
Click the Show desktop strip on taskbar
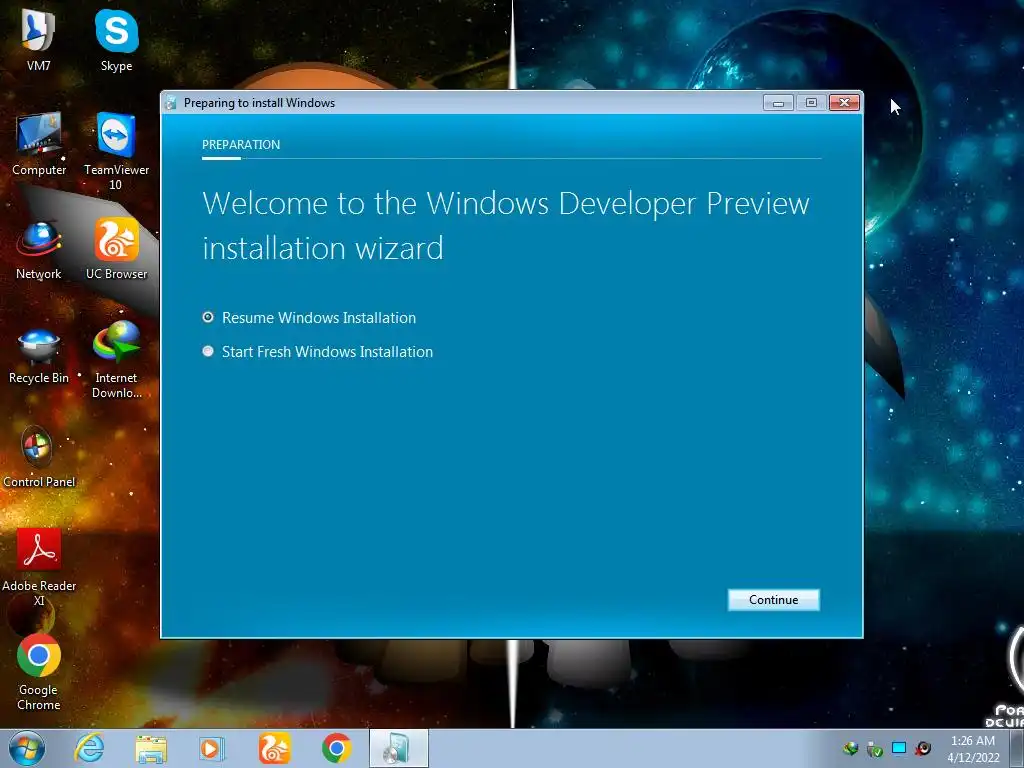pos(1017,748)
